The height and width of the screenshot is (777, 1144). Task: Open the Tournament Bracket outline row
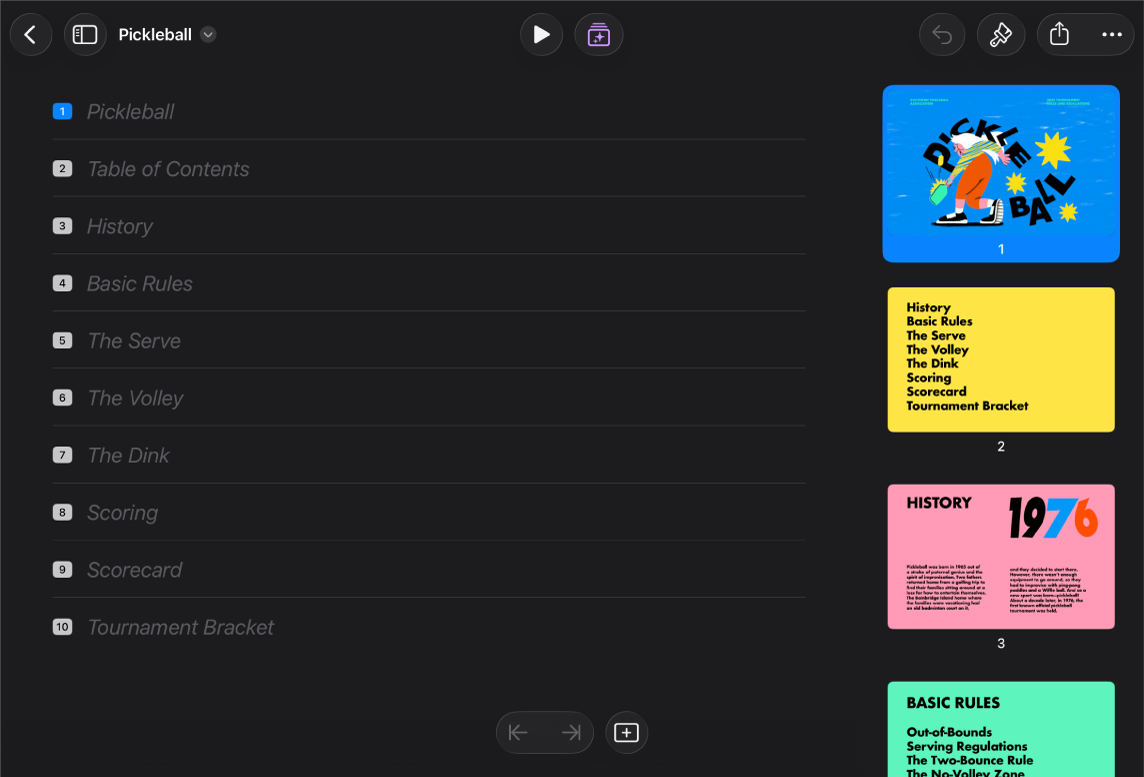pyautogui.click(x=429, y=627)
